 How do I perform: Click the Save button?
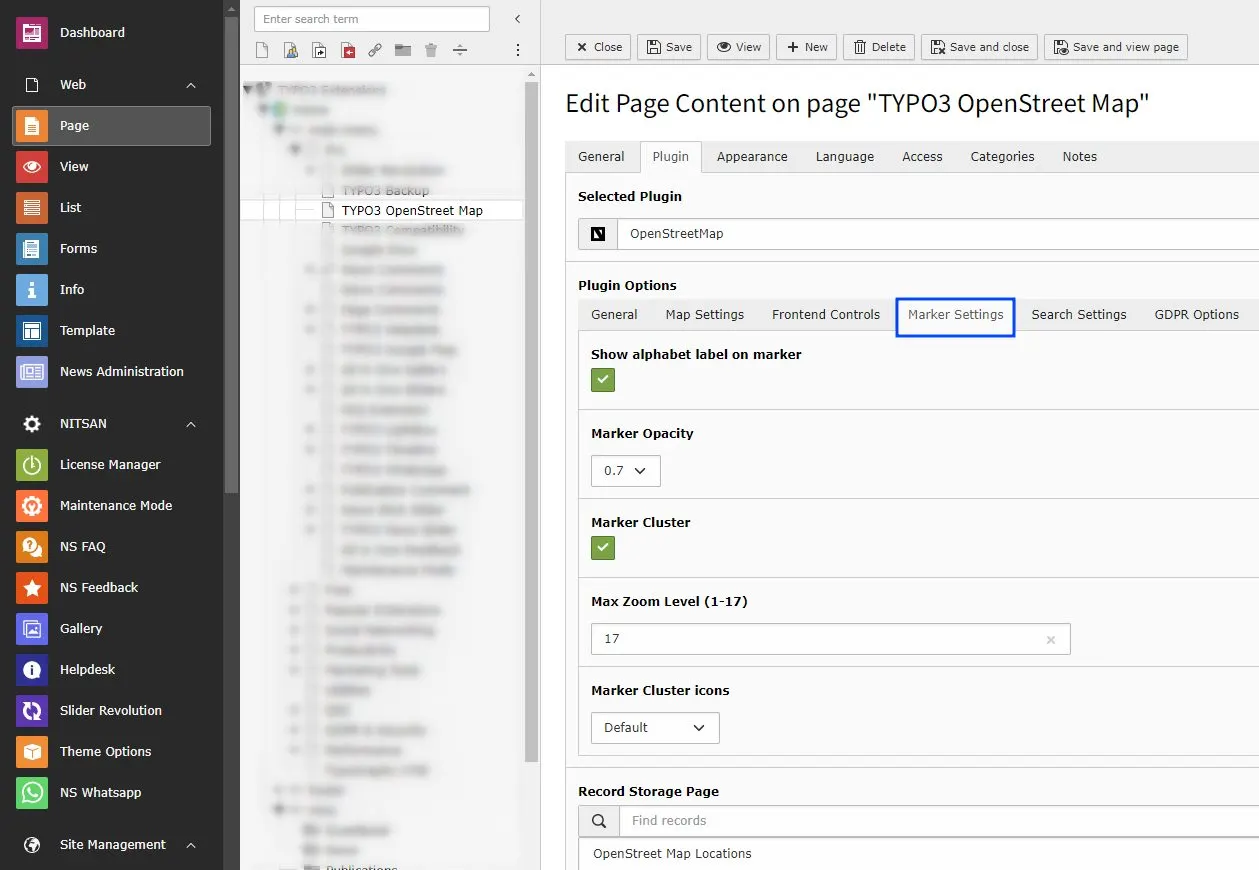point(669,47)
